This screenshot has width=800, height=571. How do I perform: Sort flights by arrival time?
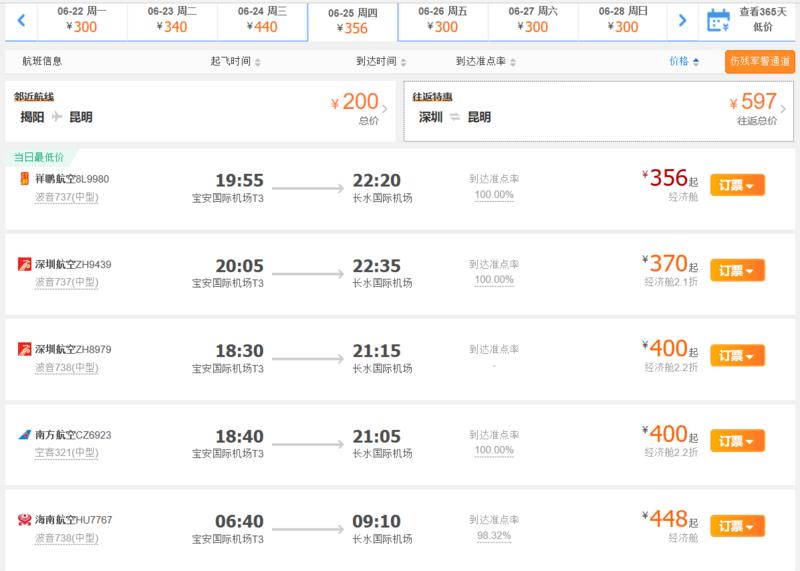tap(381, 61)
